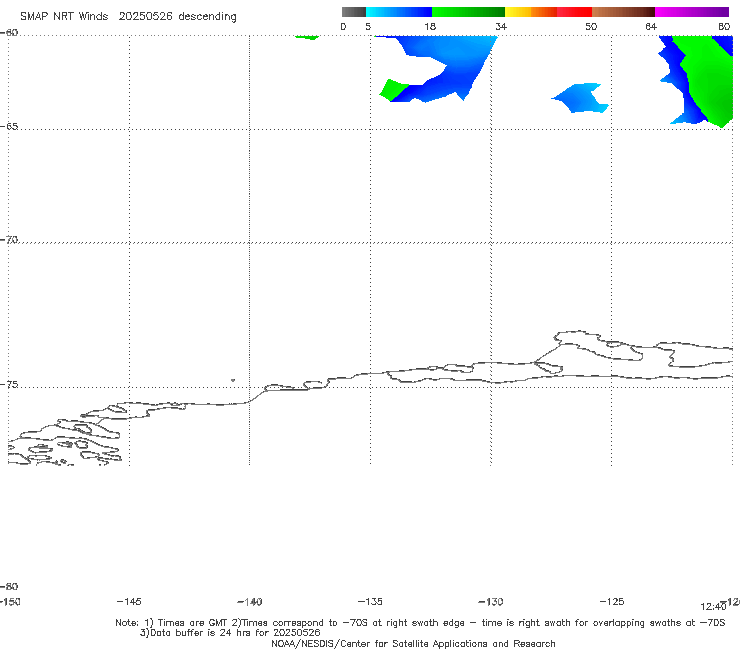
Task: Click the brown segment of the color bar
Action: point(623,12)
